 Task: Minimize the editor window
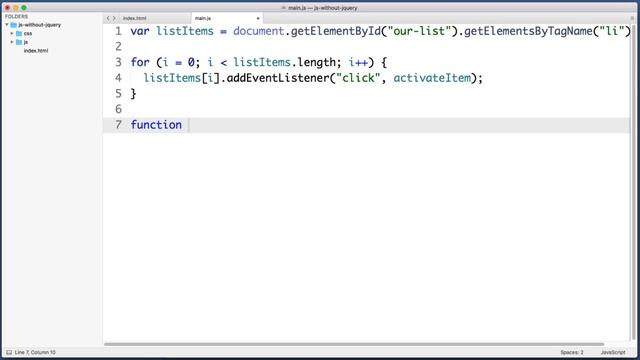(16, 8)
